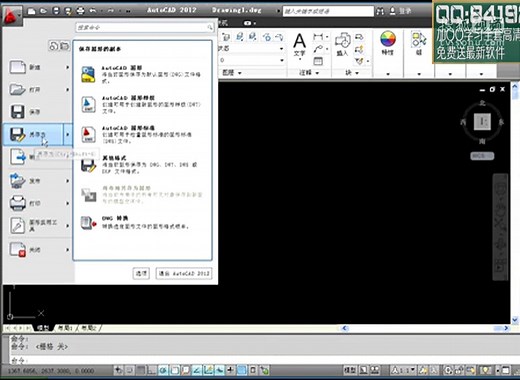Click the 上 top face of ViewCube
520x380 pixels.
coord(482,122)
